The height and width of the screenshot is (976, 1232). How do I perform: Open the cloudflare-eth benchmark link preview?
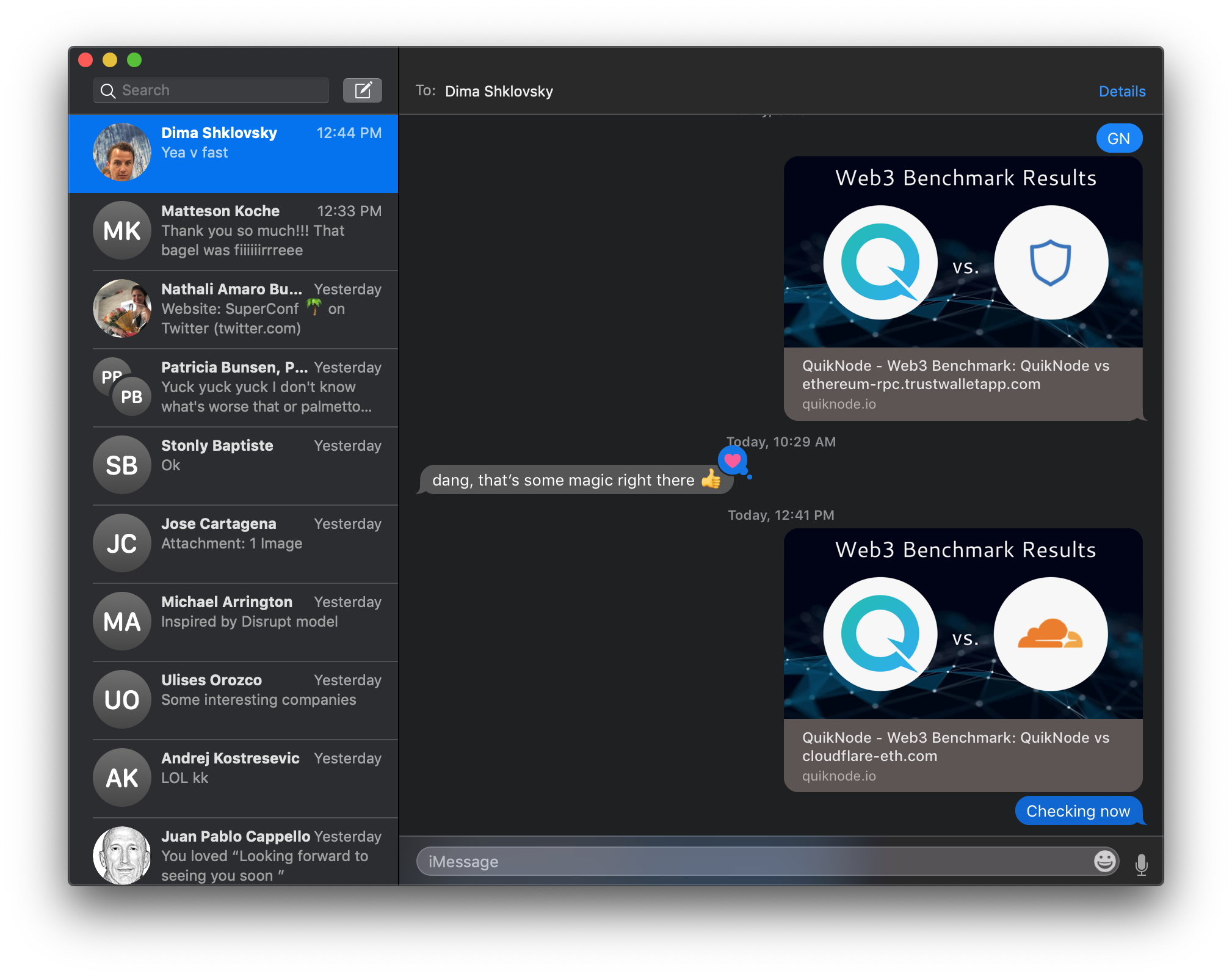click(x=963, y=660)
